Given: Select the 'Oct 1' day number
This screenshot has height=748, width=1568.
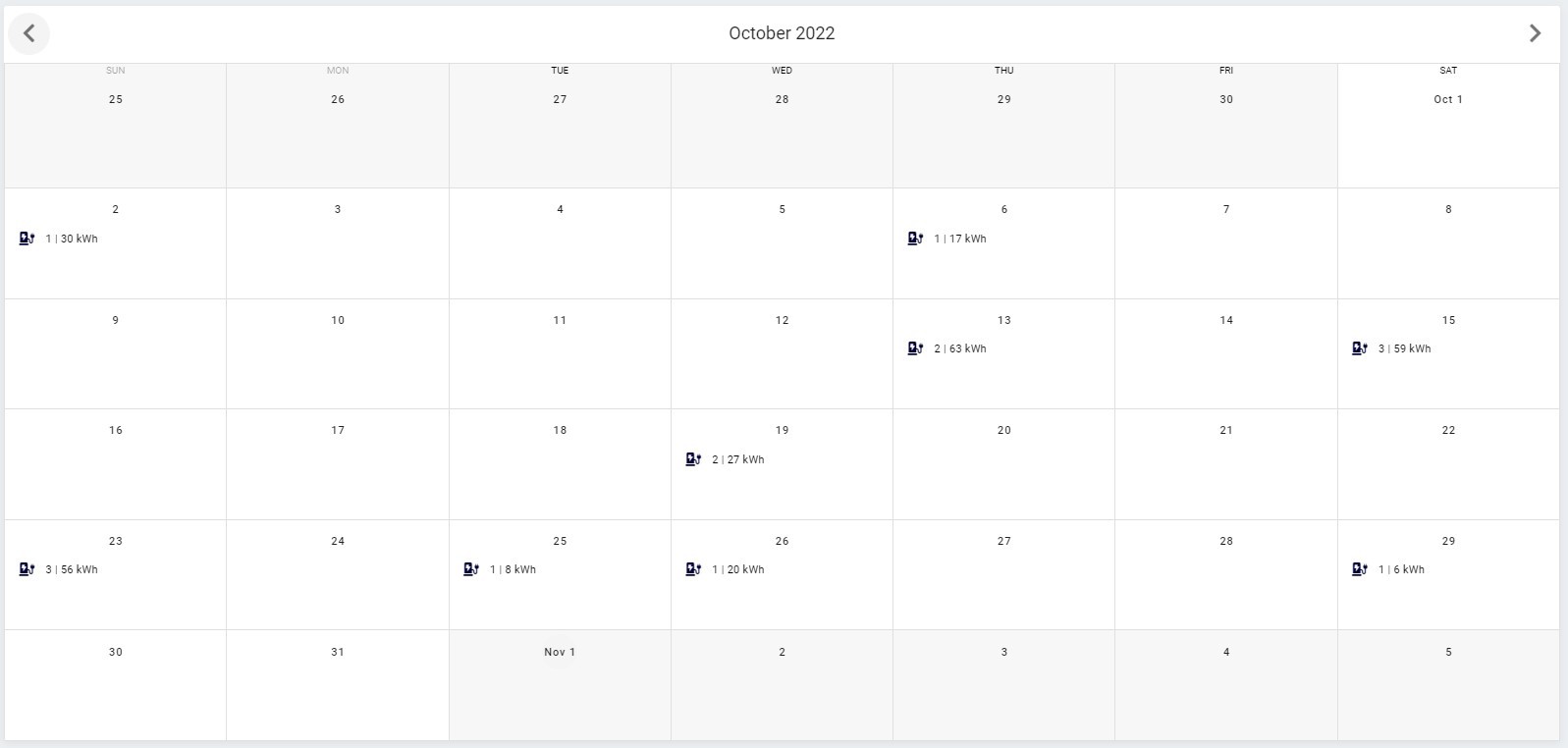Looking at the screenshot, I should (1448, 99).
